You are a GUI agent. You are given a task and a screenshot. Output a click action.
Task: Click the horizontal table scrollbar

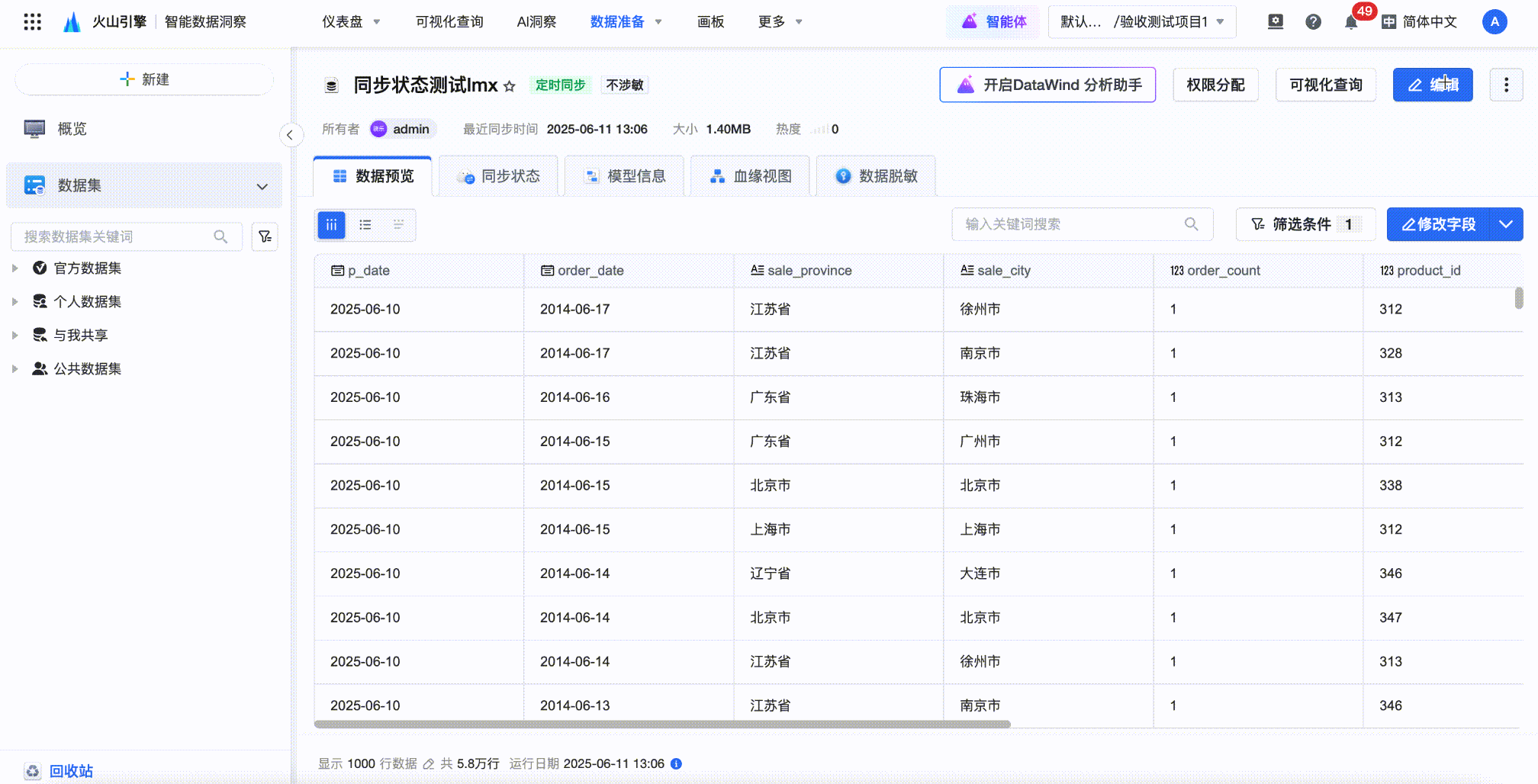662,725
